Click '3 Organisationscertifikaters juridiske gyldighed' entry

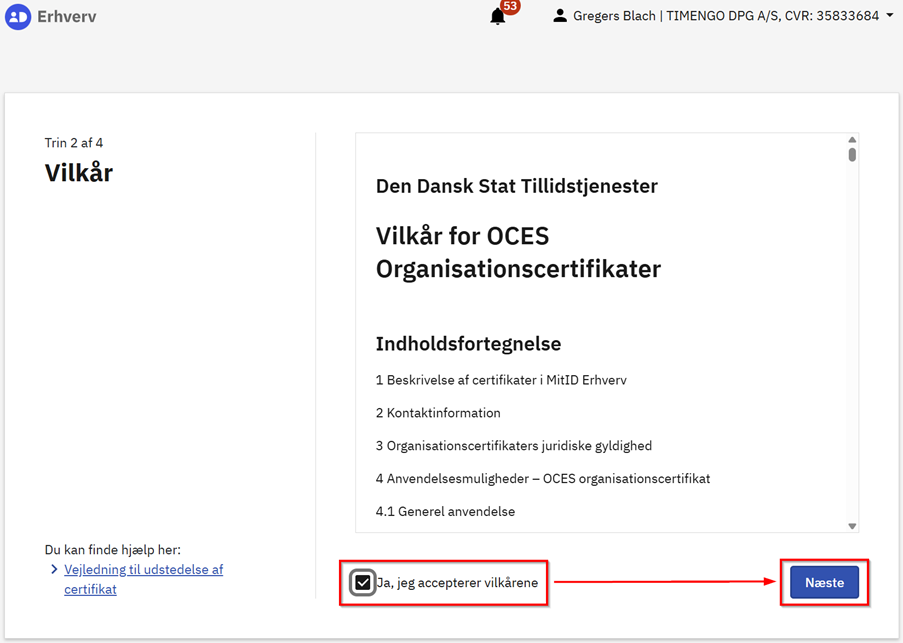point(514,446)
